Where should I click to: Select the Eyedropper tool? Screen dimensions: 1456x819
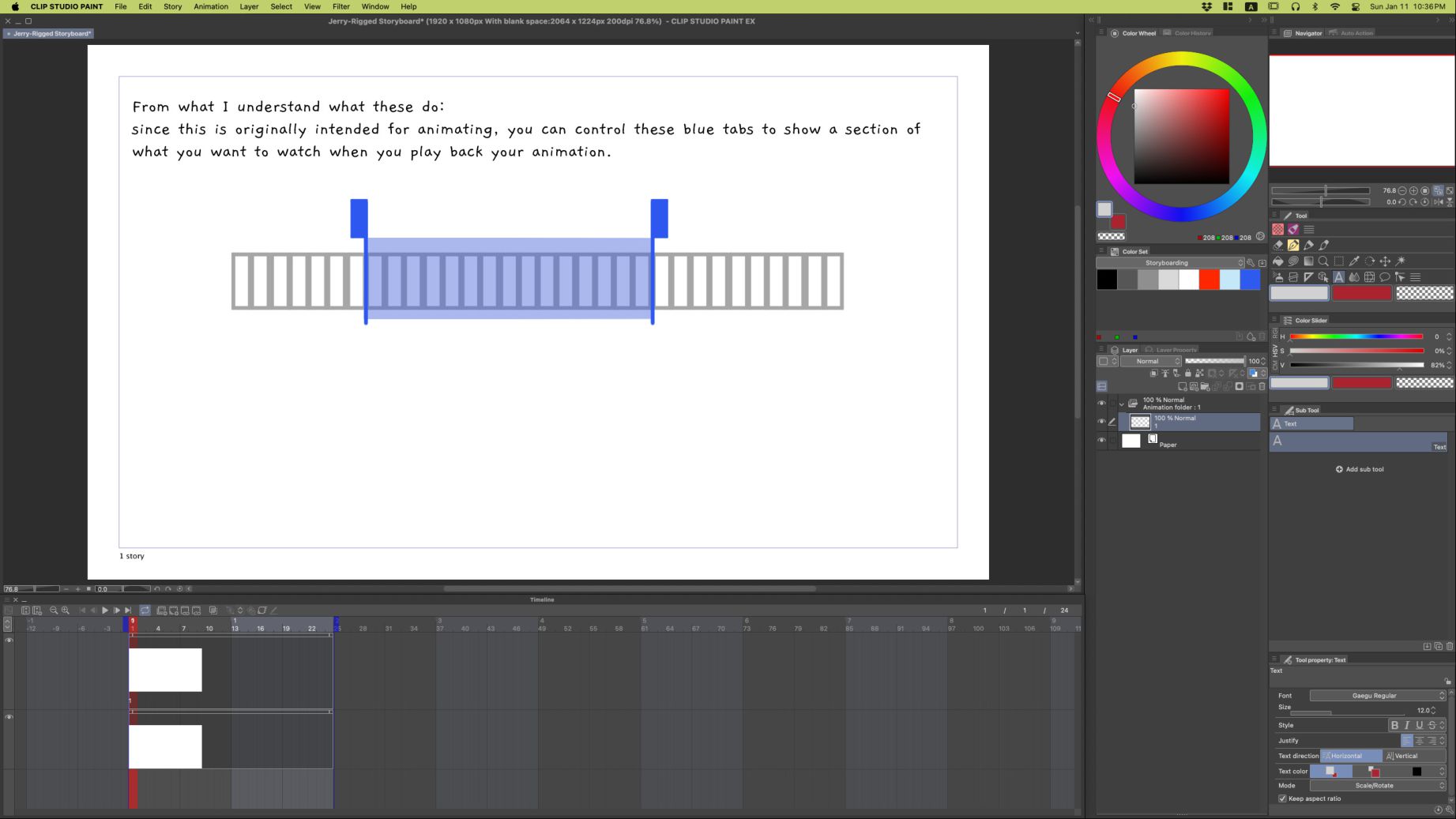1354,261
